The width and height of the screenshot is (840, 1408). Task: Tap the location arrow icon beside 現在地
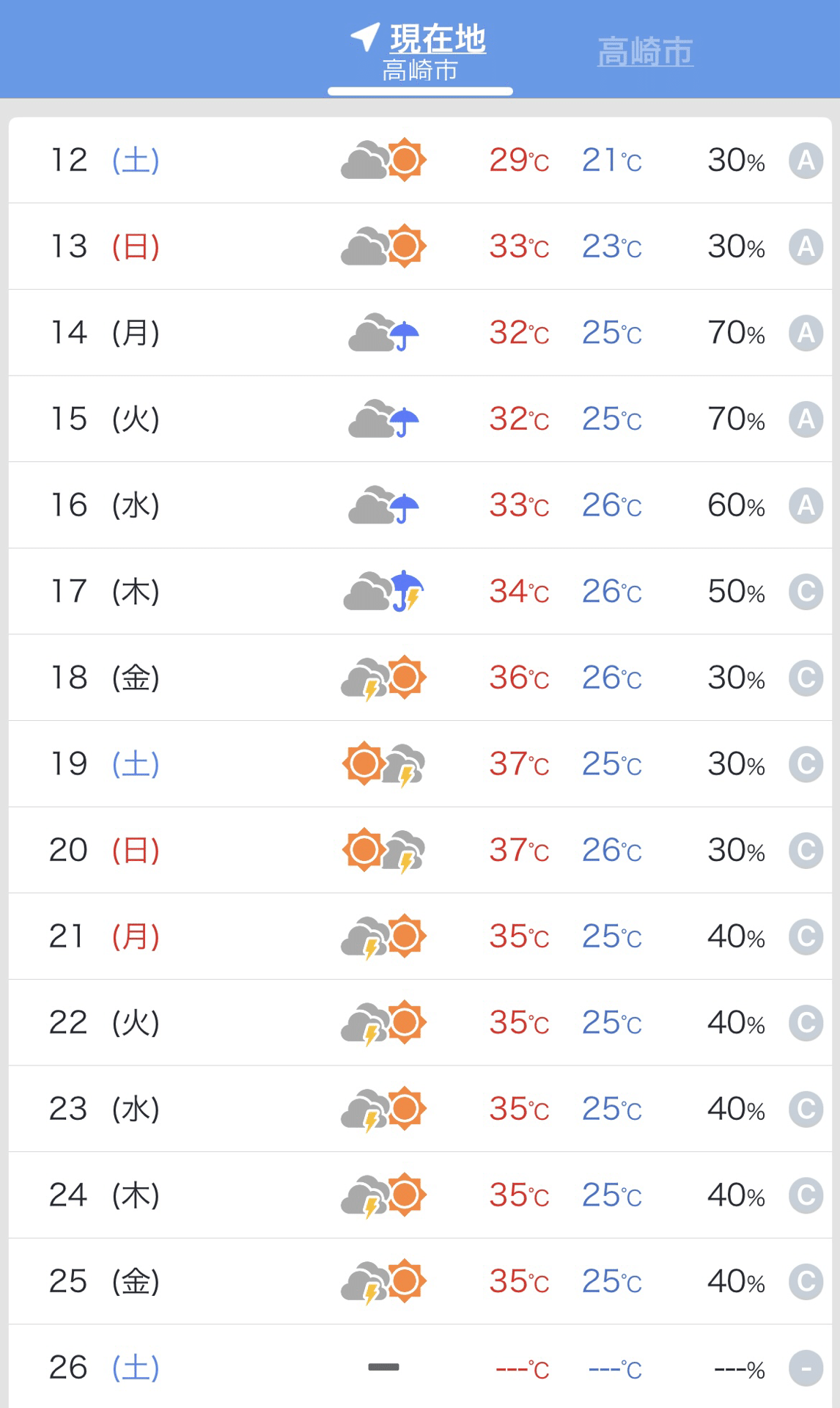(x=365, y=37)
